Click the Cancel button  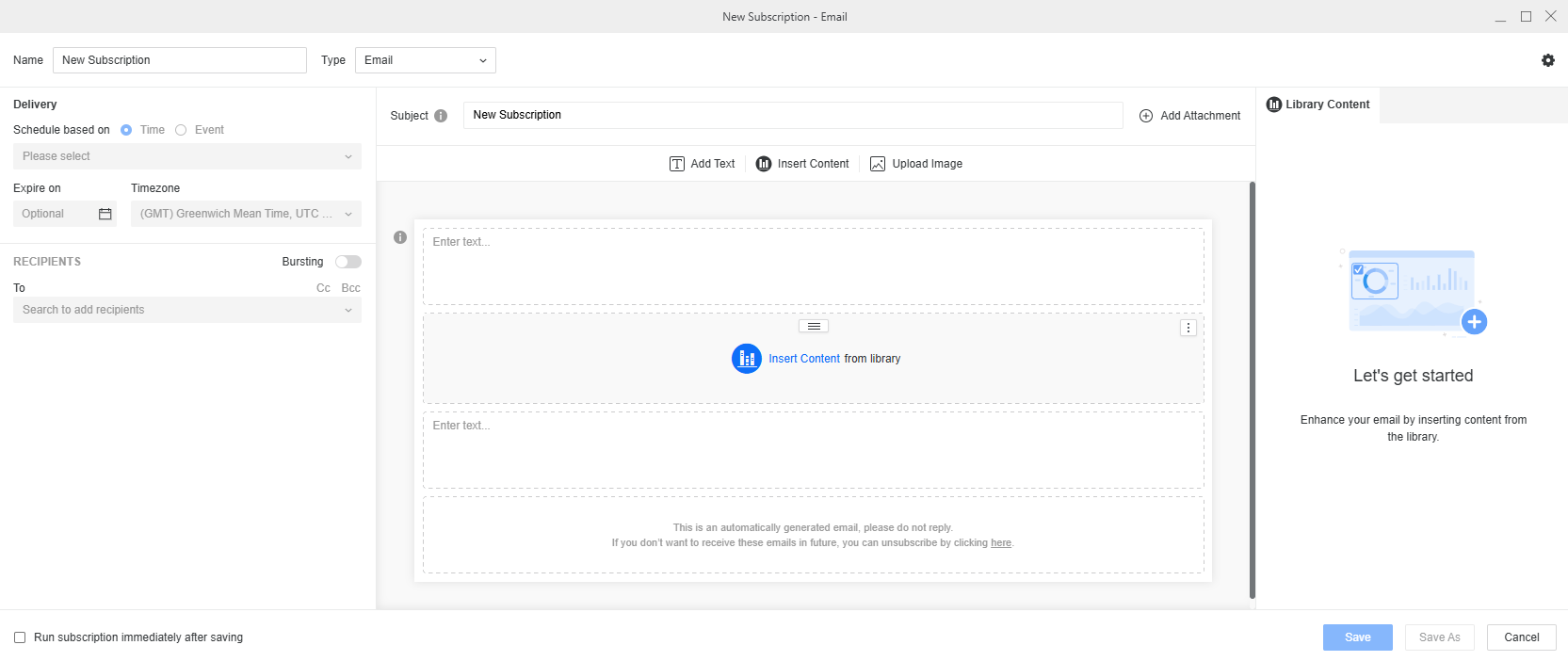point(1522,637)
